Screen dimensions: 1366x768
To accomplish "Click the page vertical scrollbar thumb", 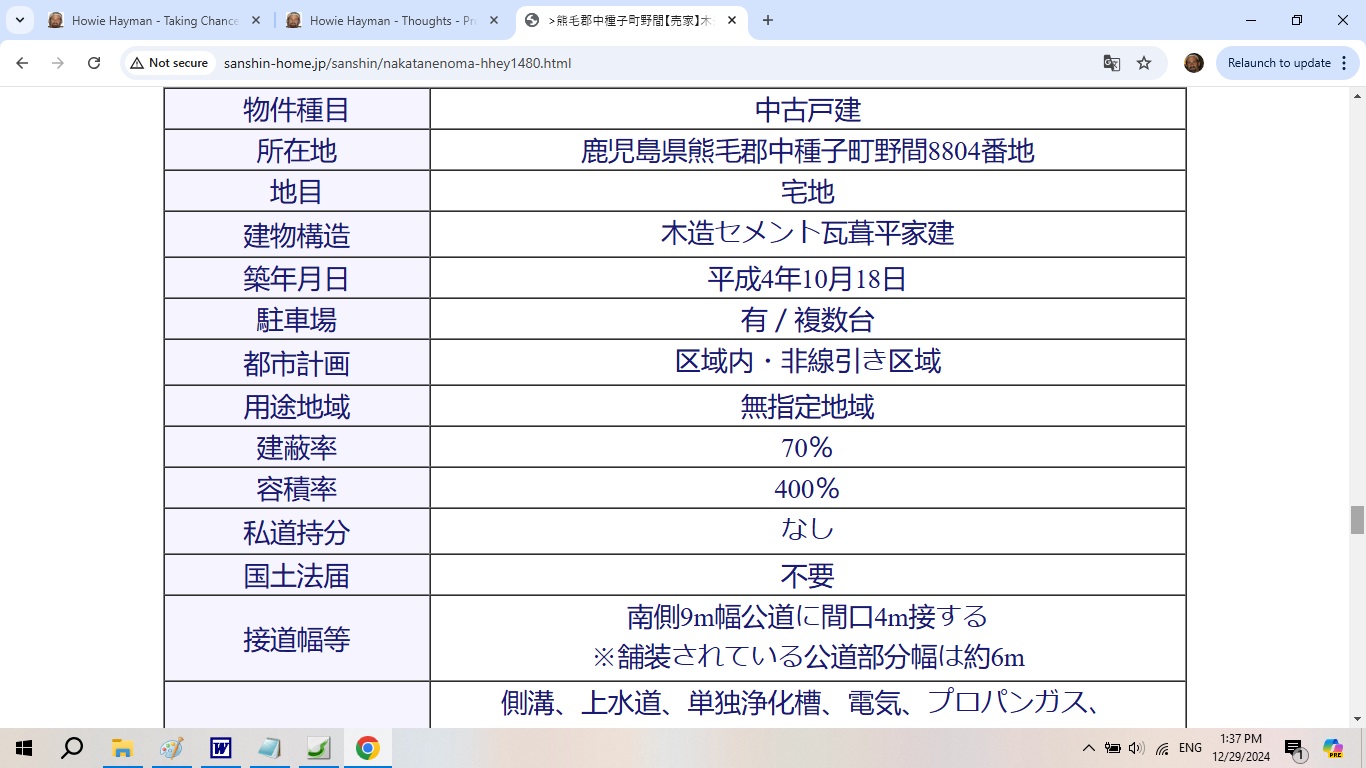I will 1357,520.
